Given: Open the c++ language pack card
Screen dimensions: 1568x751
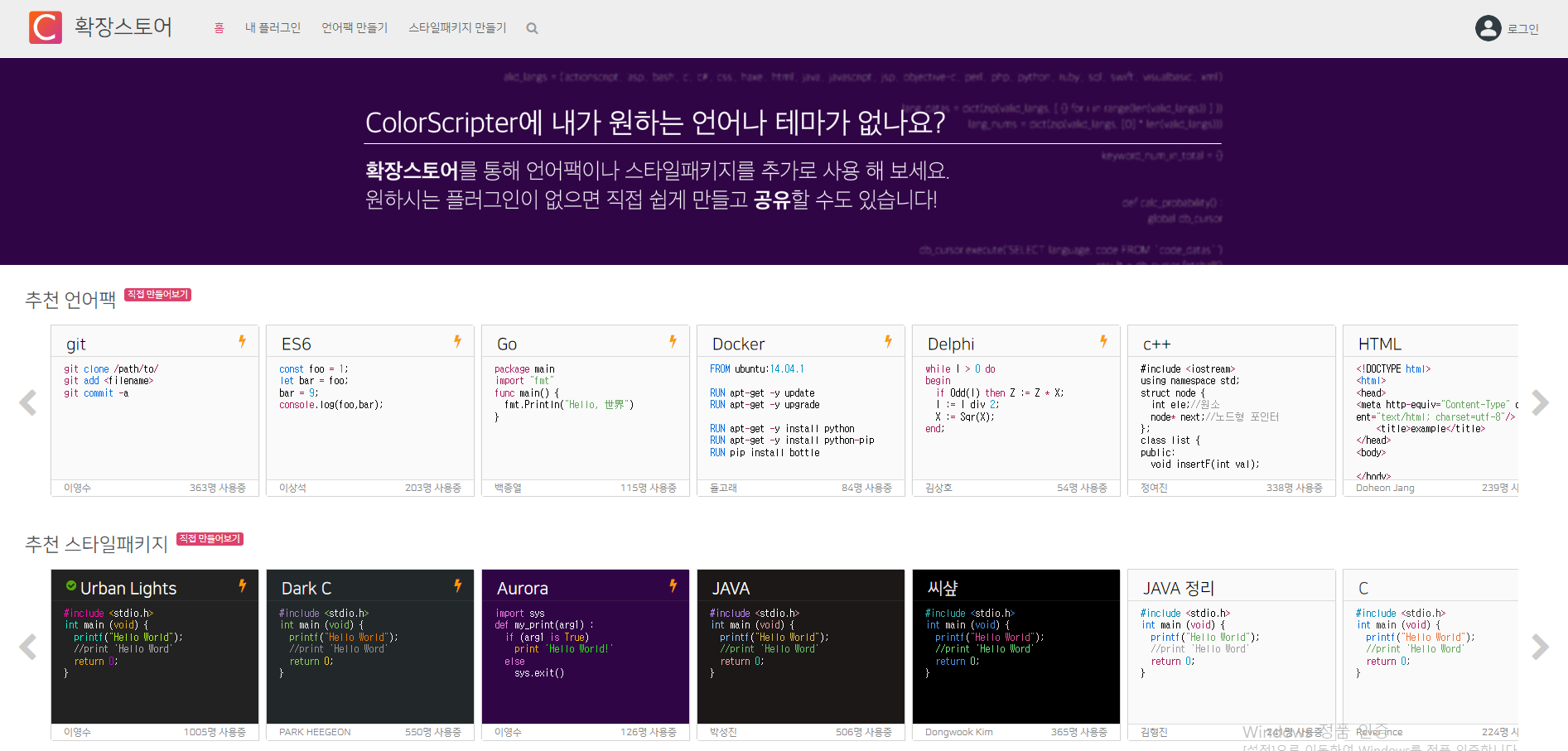Looking at the screenshot, I should coord(1232,411).
